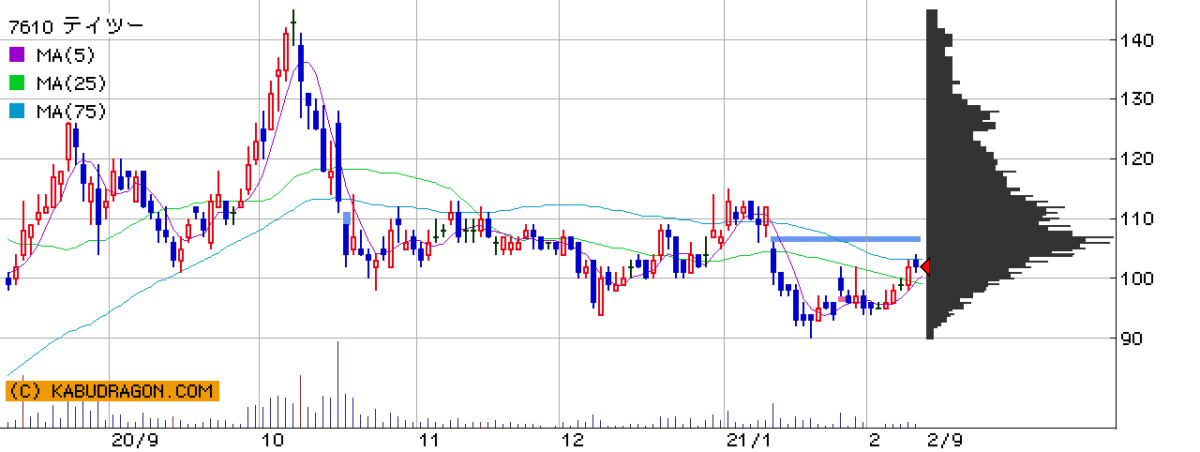
Task: Click the blue MA(75) legend swatch
Action: tap(16, 112)
